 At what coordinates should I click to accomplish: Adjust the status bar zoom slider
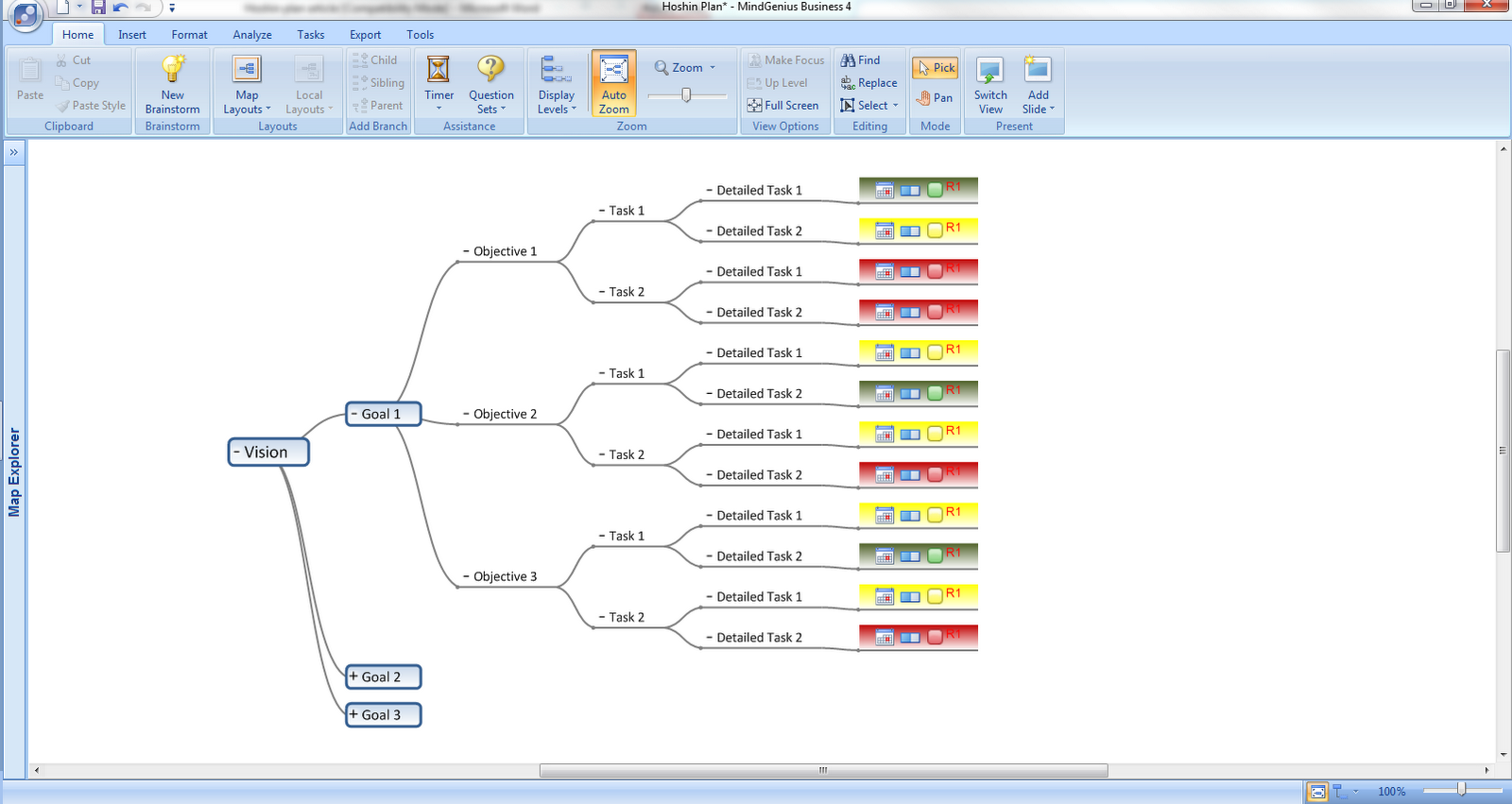pyautogui.click(x=1461, y=790)
